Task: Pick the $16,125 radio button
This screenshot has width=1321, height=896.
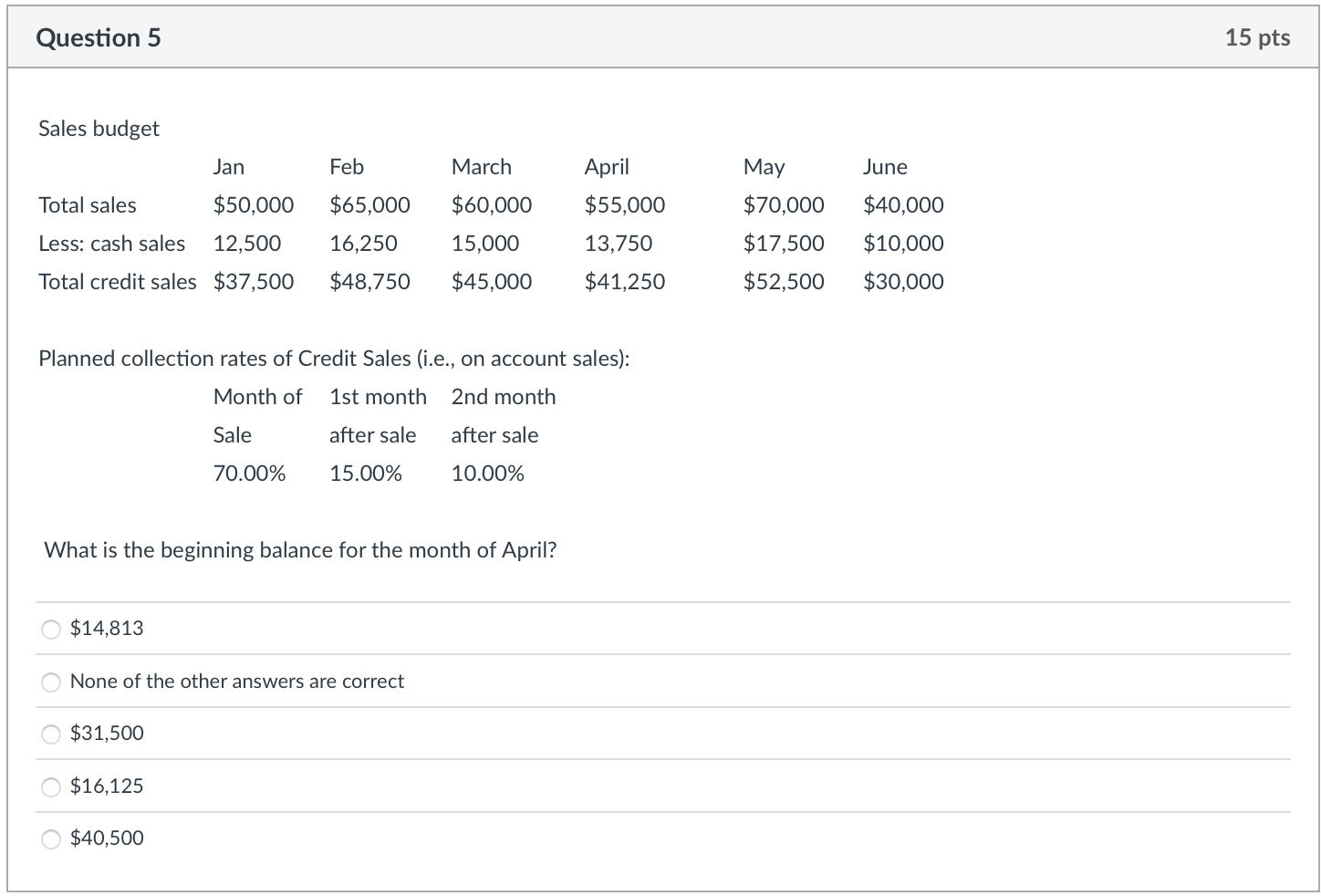Action: point(52,787)
